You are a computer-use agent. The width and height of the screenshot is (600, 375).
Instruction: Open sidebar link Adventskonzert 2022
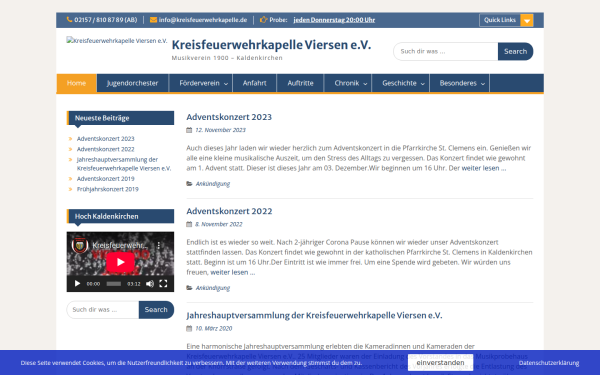click(x=106, y=149)
